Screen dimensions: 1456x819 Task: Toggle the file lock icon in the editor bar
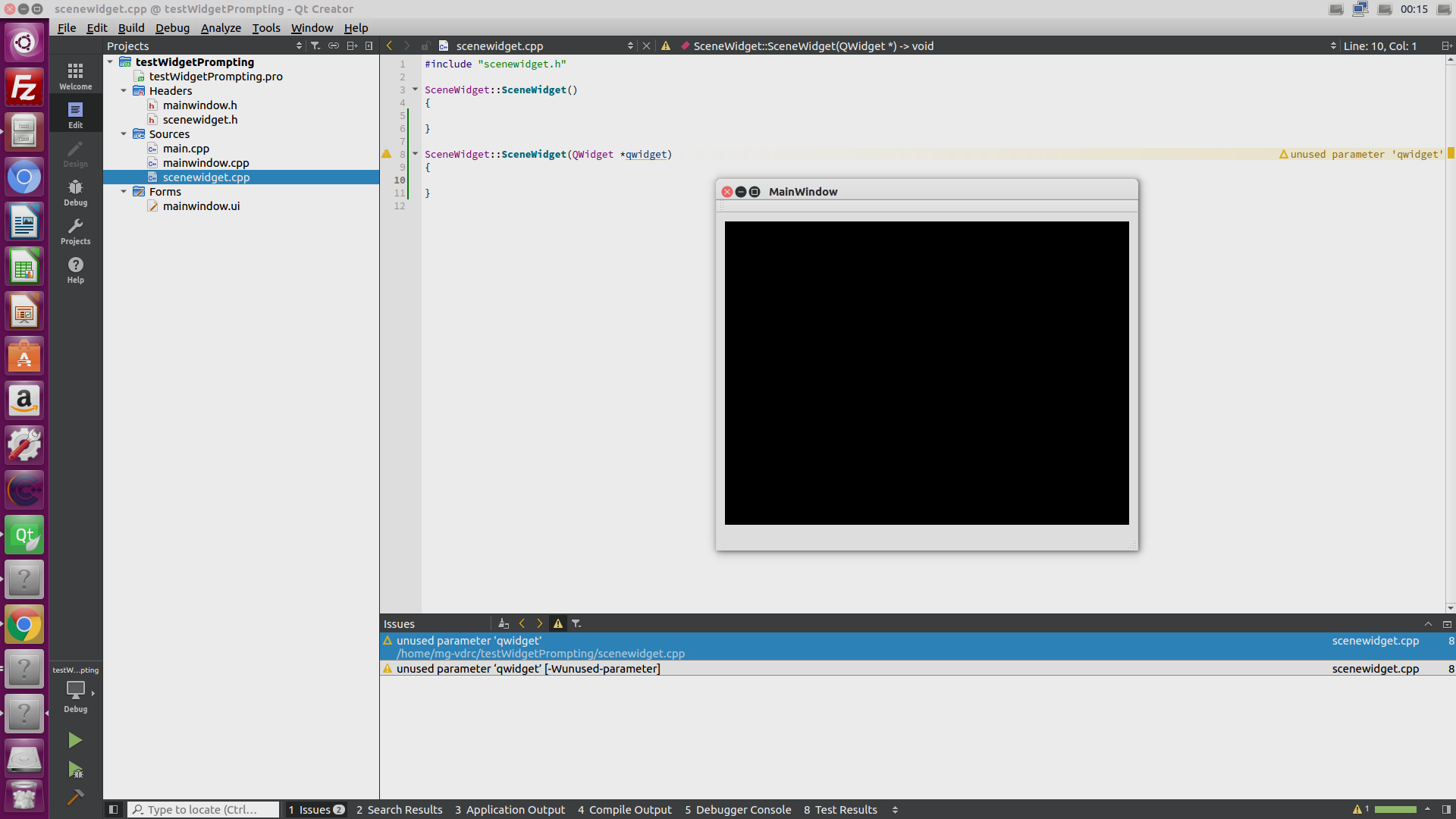tap(425, 45)
